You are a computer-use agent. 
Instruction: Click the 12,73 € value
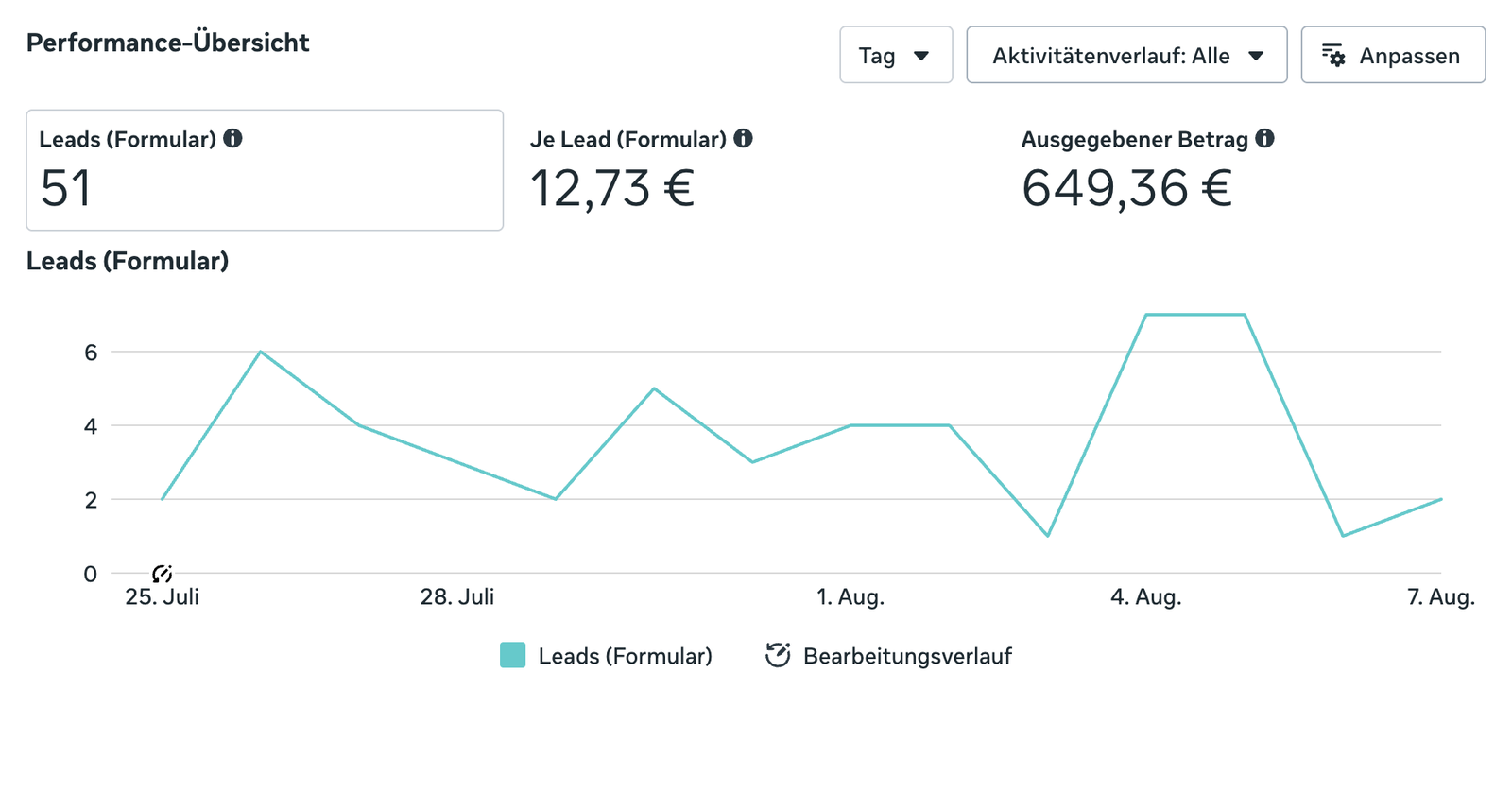(x=612, y=188)
